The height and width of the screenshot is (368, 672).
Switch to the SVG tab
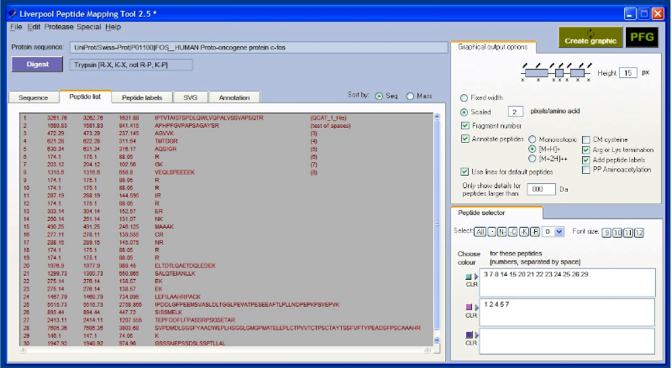[190, 98]
